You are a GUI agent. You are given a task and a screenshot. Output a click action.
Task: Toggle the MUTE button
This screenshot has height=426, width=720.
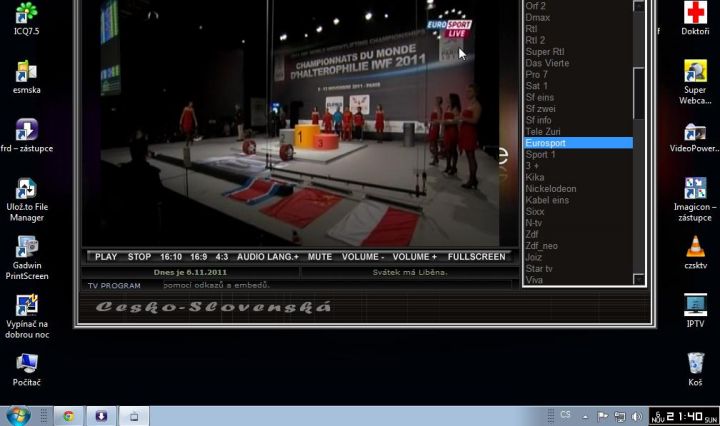coord(320,257)
